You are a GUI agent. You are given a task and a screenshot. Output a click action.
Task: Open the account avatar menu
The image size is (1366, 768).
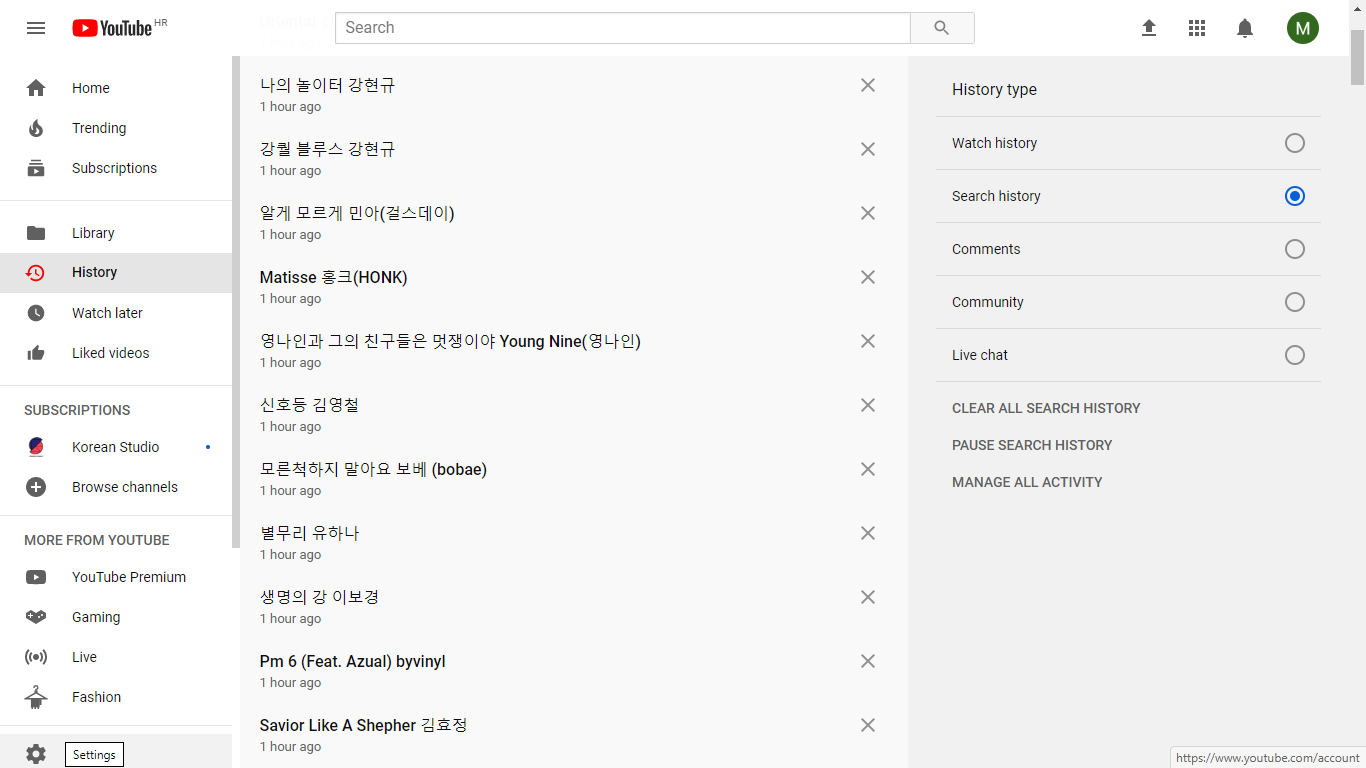[x=1303, y=28]
